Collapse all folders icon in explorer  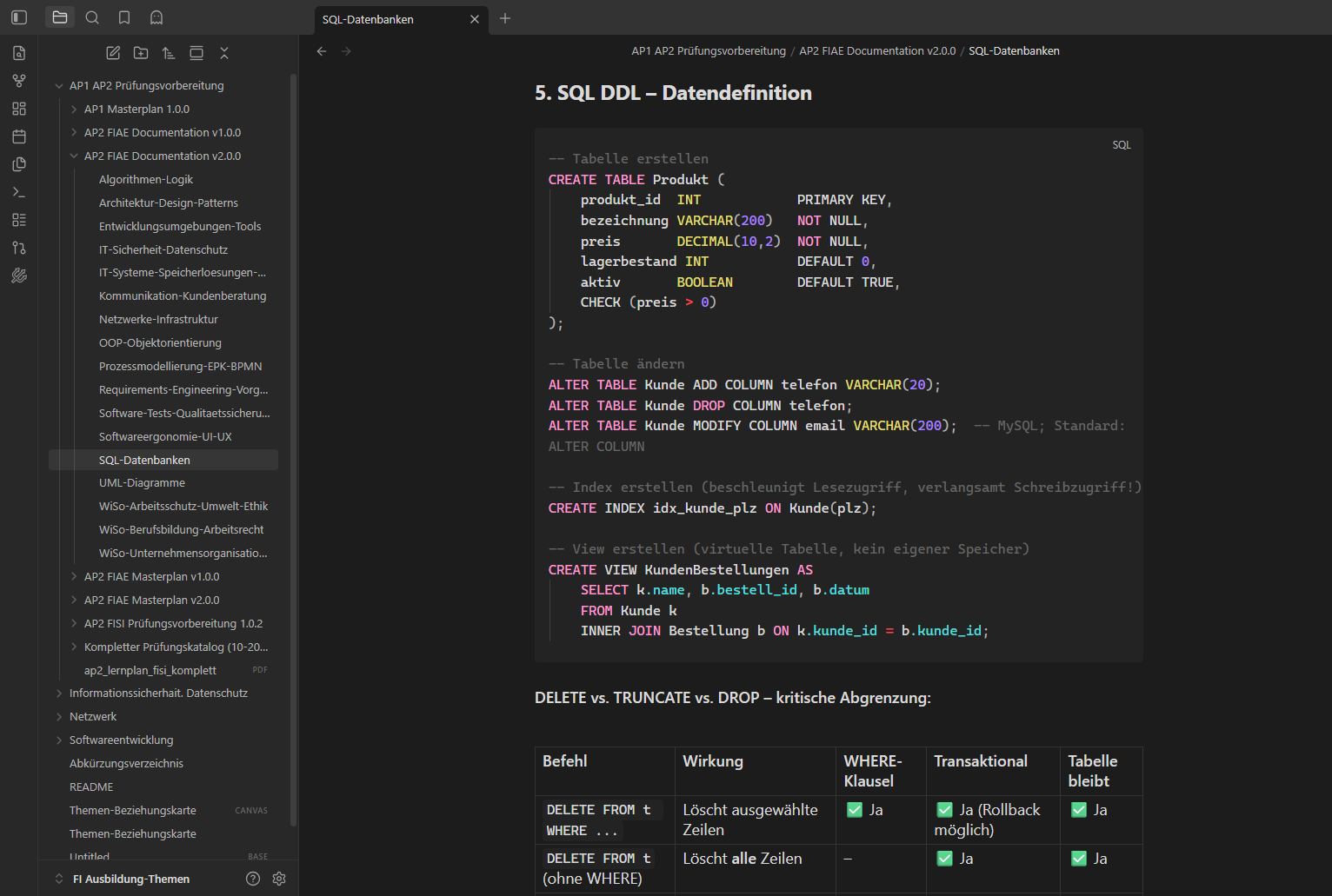coord(224,53)
